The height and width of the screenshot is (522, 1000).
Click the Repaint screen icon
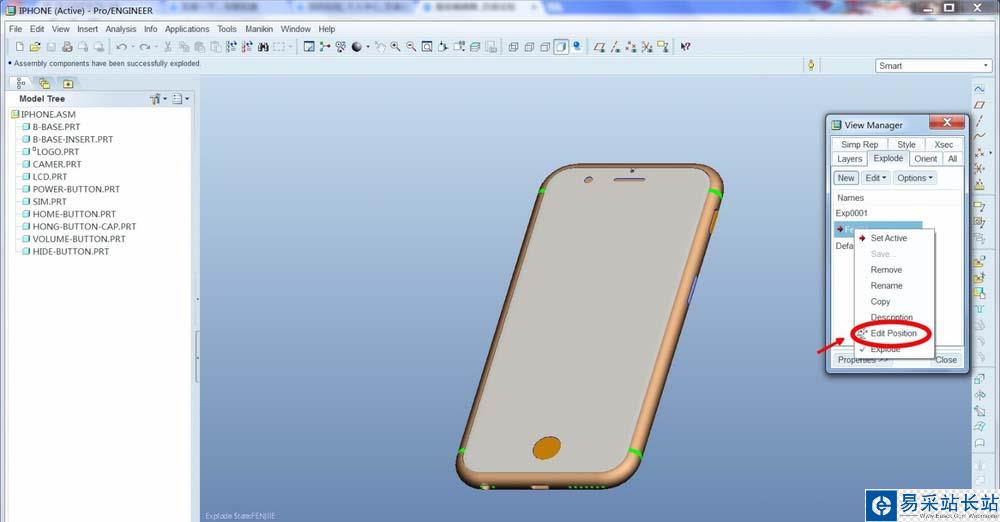click(309, 47)
